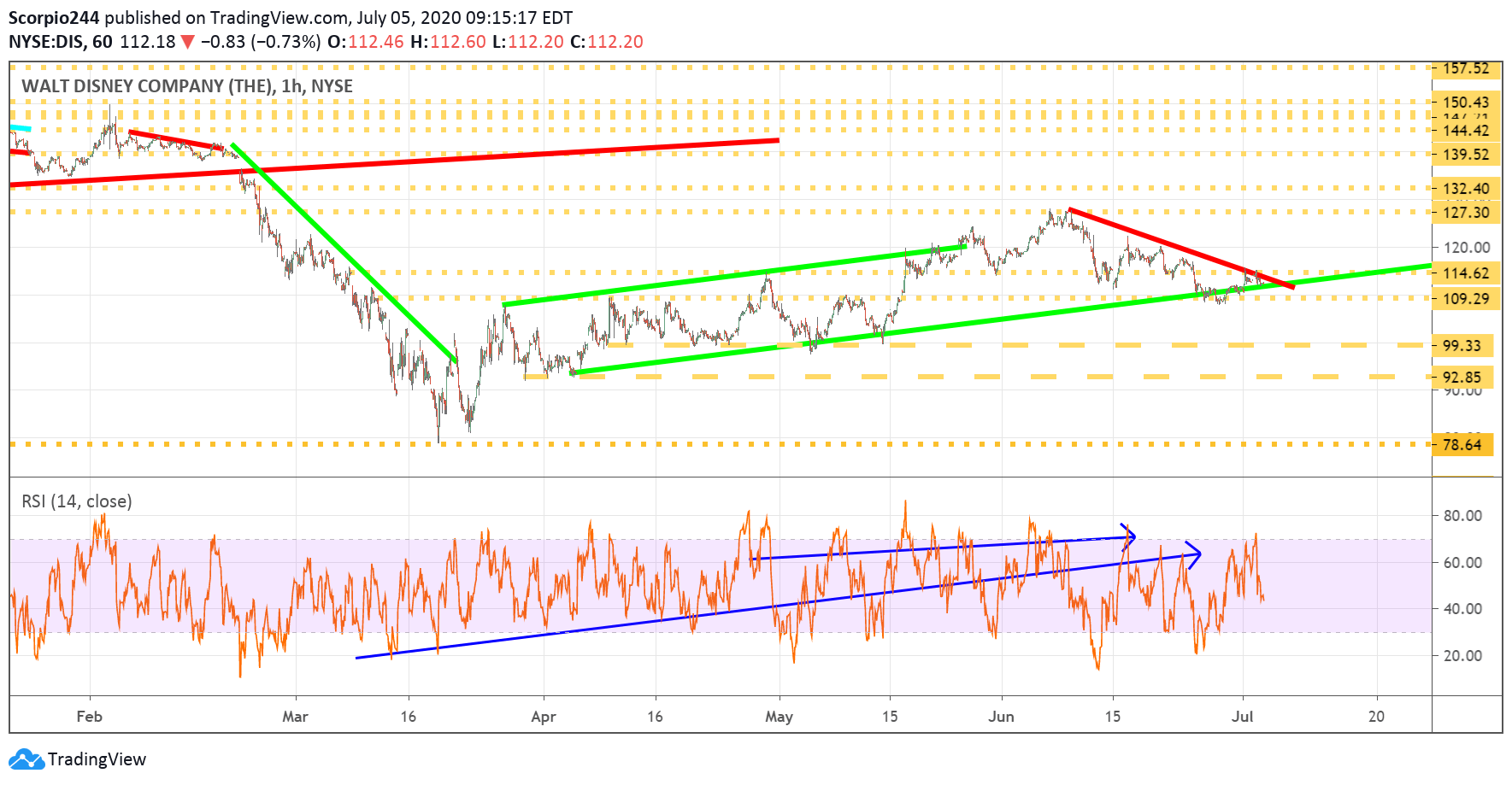The width and height of the screenshot is (1512, 785).
Task: Click the TradingView cloud logo icon
Action: point(26,759)
